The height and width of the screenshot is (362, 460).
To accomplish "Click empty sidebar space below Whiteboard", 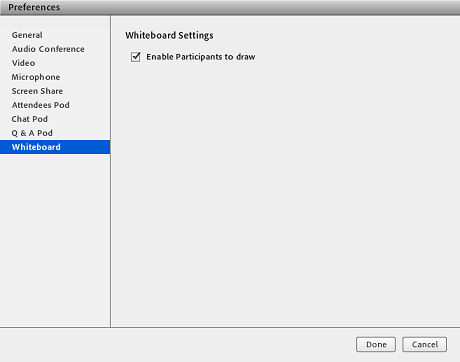I will [55, 240].
